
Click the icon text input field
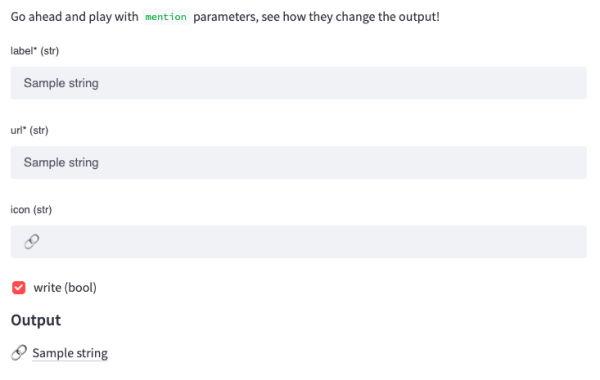[298, 241]
